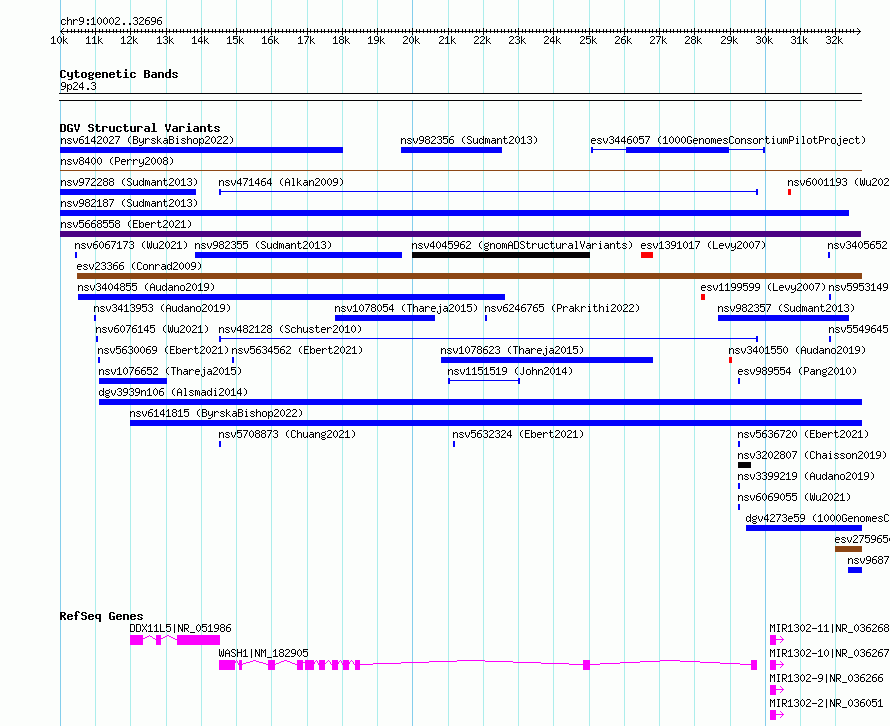Click the first exon of DDX11L5
The width and height of the screenshot is (890, 726).
(136, 640)
